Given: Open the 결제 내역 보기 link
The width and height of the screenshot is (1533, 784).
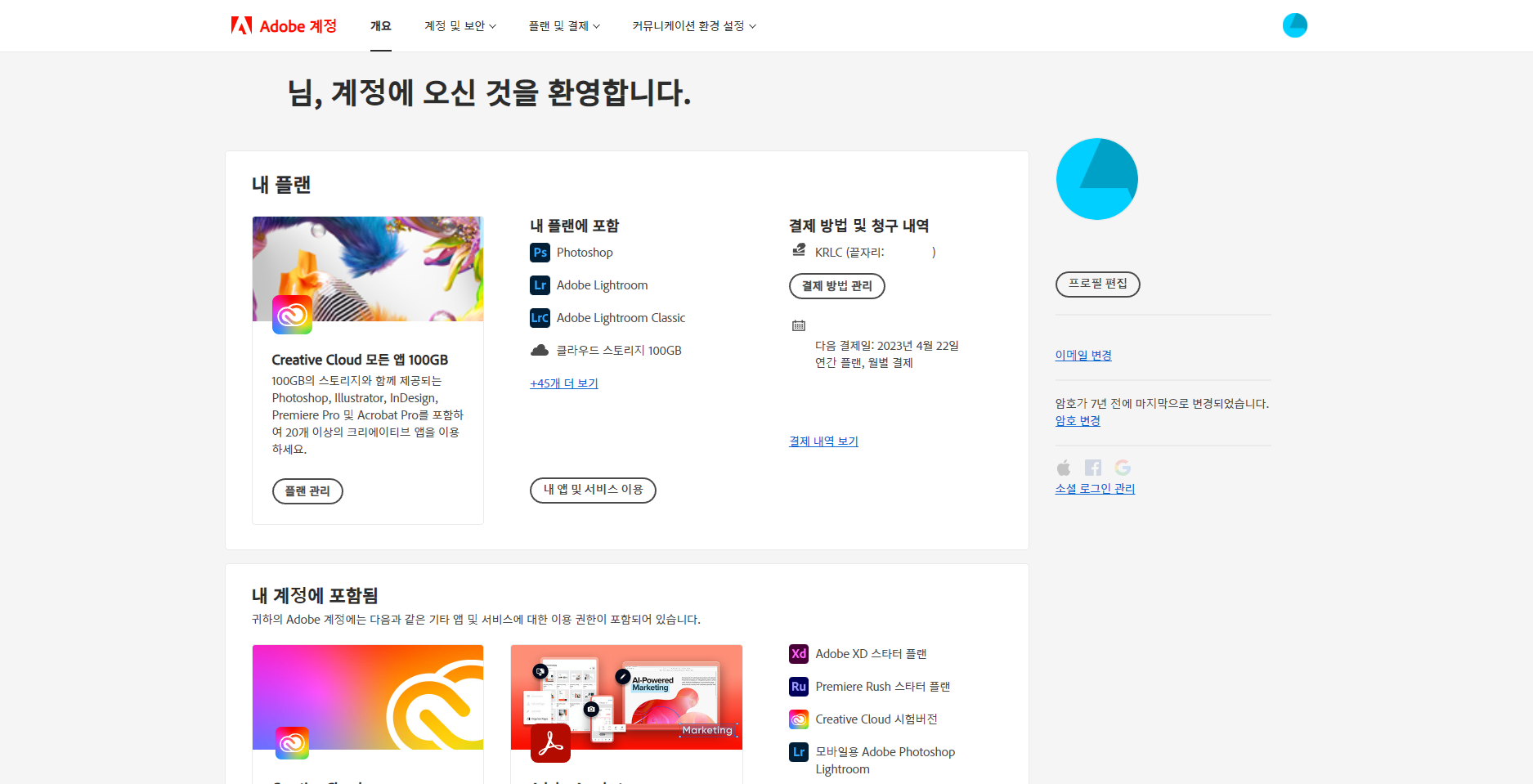Looking at the screenshot, I should [823, 441].
